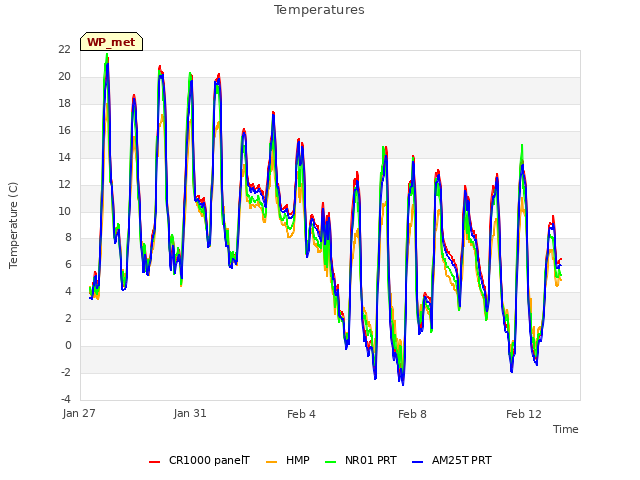Click the Feb 4 x-axis label
Screen dimensions: 640x480
point(301,414)
